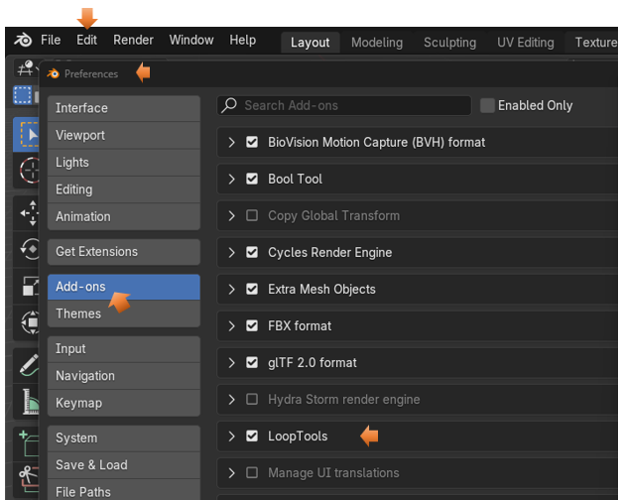618x504 pixels.
Task: Click the Blender logo in the menu bar
Action: (22, 41)
